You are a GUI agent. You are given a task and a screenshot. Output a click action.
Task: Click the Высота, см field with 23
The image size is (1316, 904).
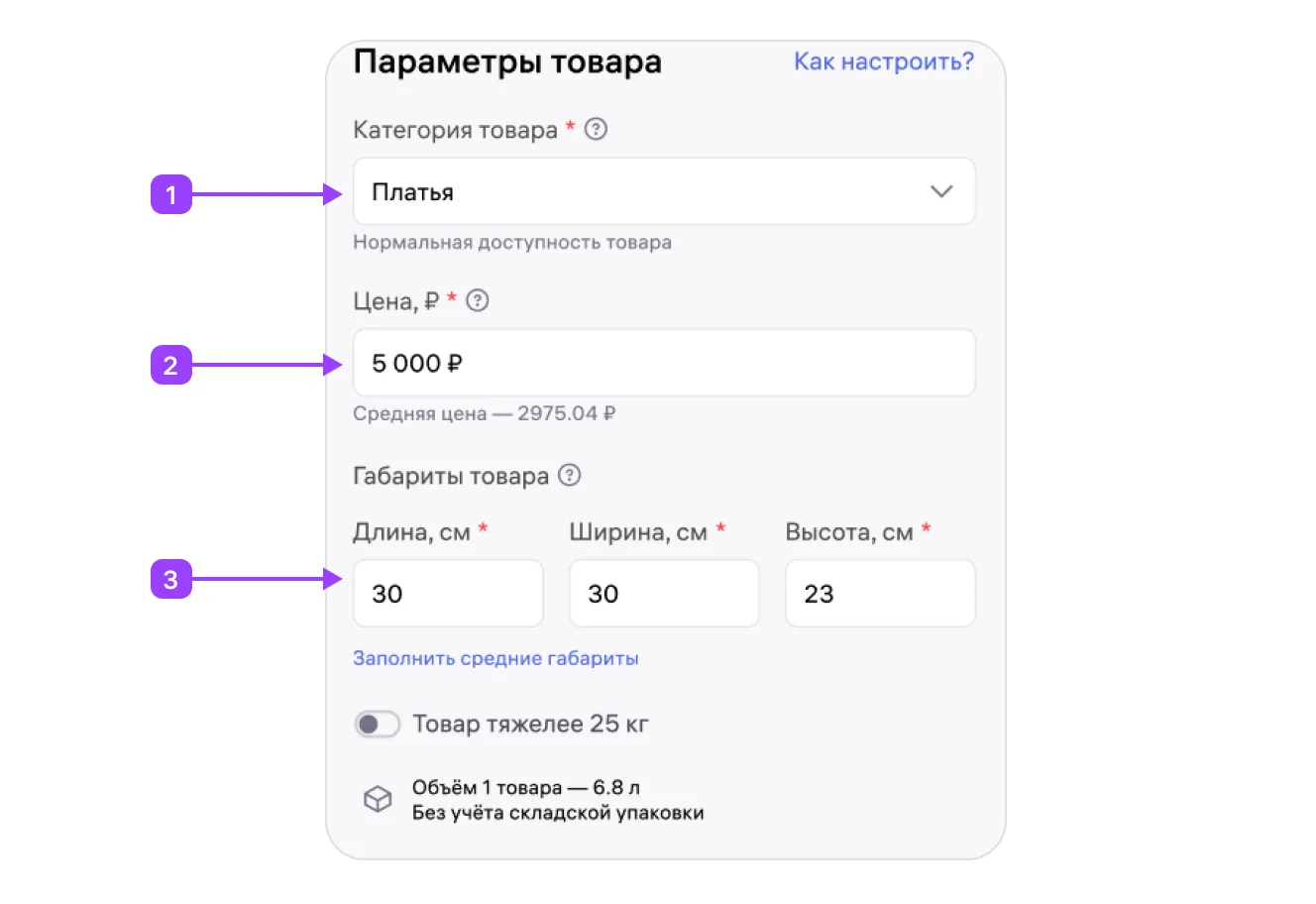click(880, 594)
